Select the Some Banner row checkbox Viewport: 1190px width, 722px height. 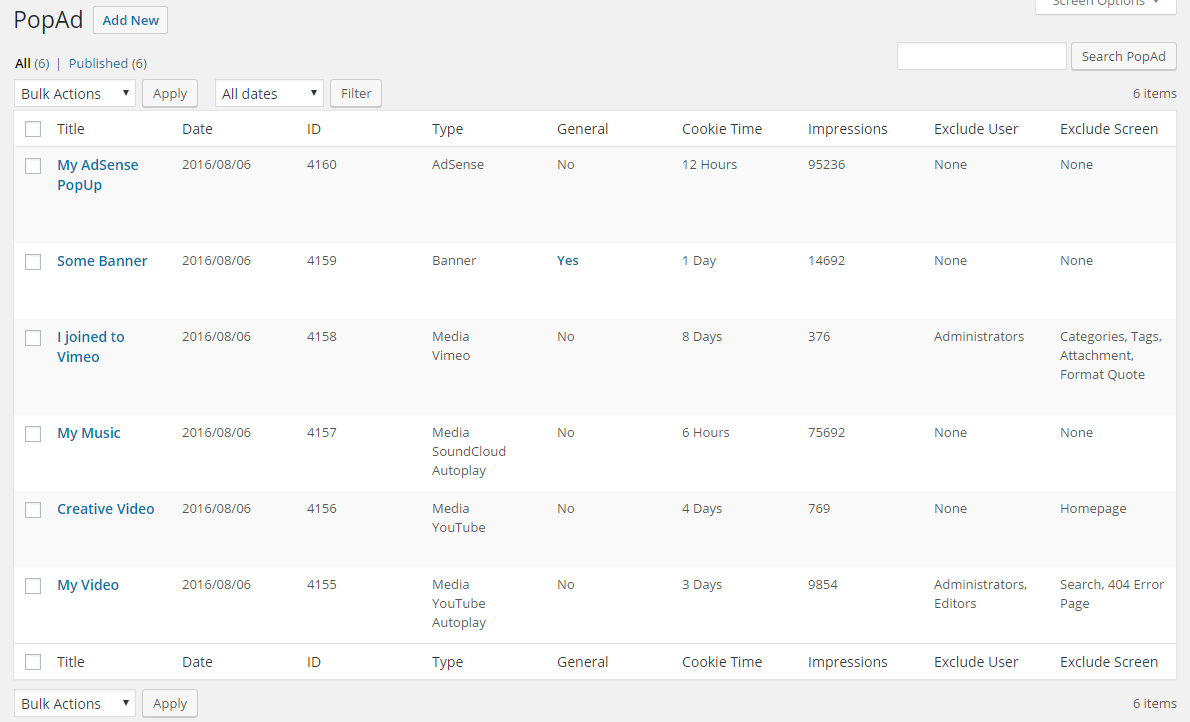click(33, 262)
